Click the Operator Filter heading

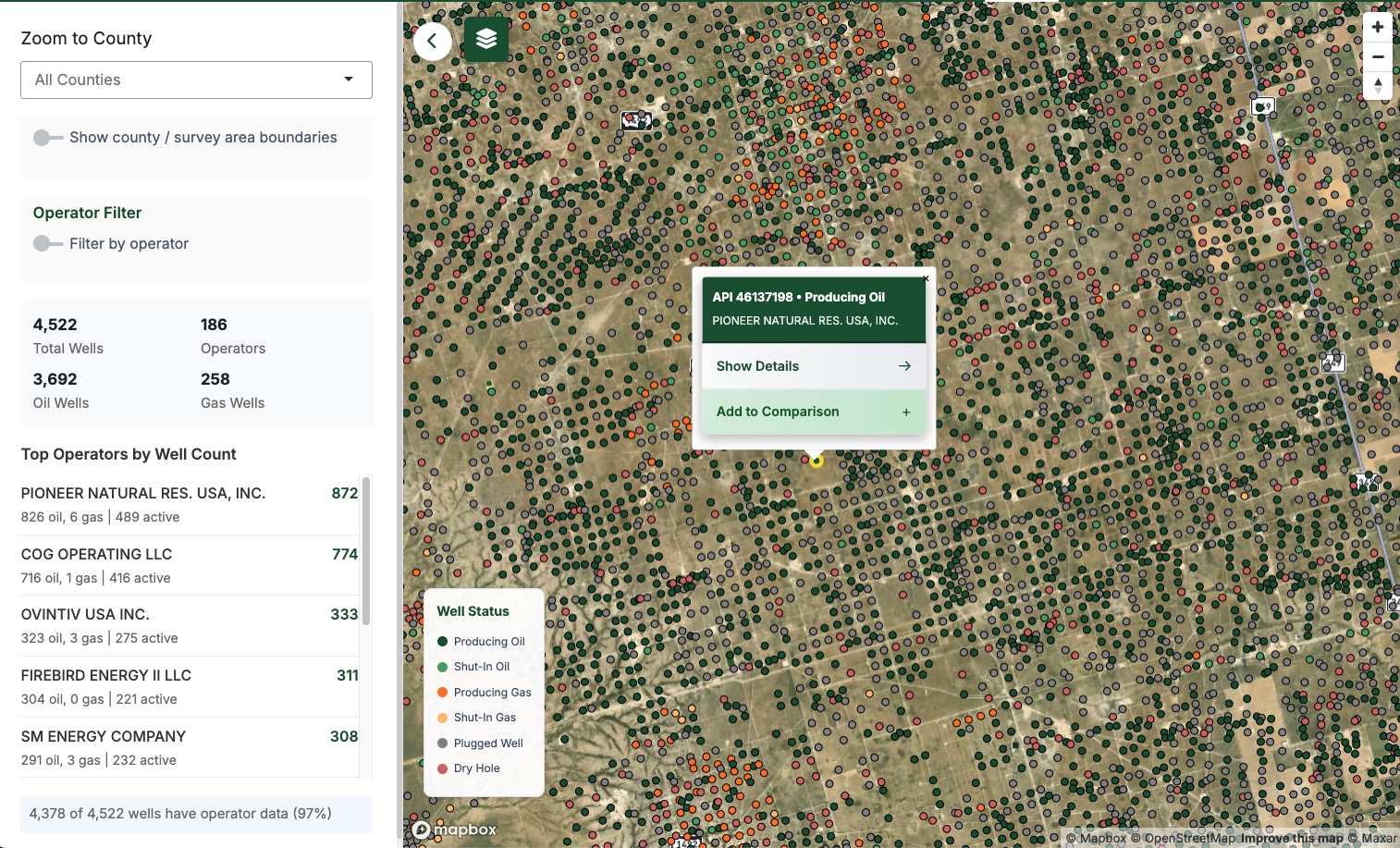(87, 213)
